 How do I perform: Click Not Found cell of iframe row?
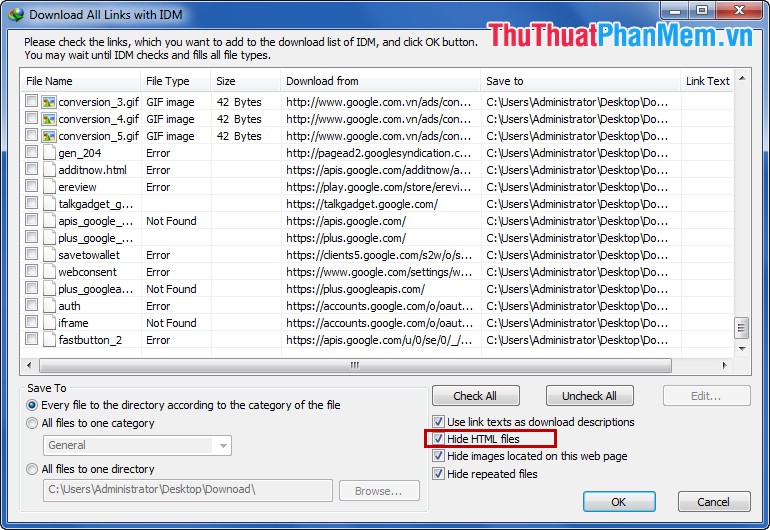point(171,323)
